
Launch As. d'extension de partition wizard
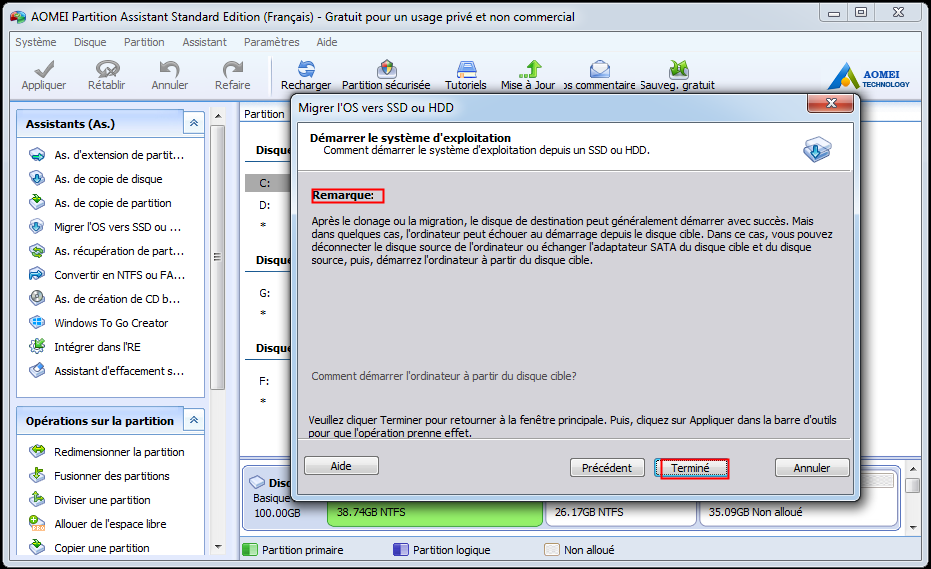[x=107, y=155]
